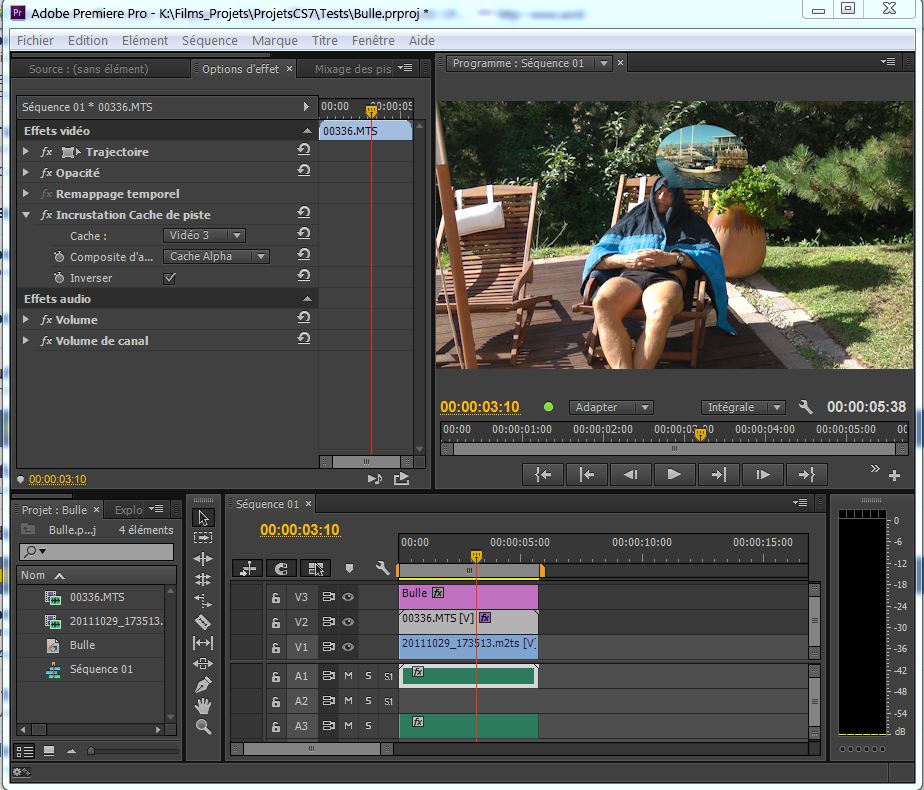Select the Slide tool
Screen dimensions: 924x790
pos(203,664)
